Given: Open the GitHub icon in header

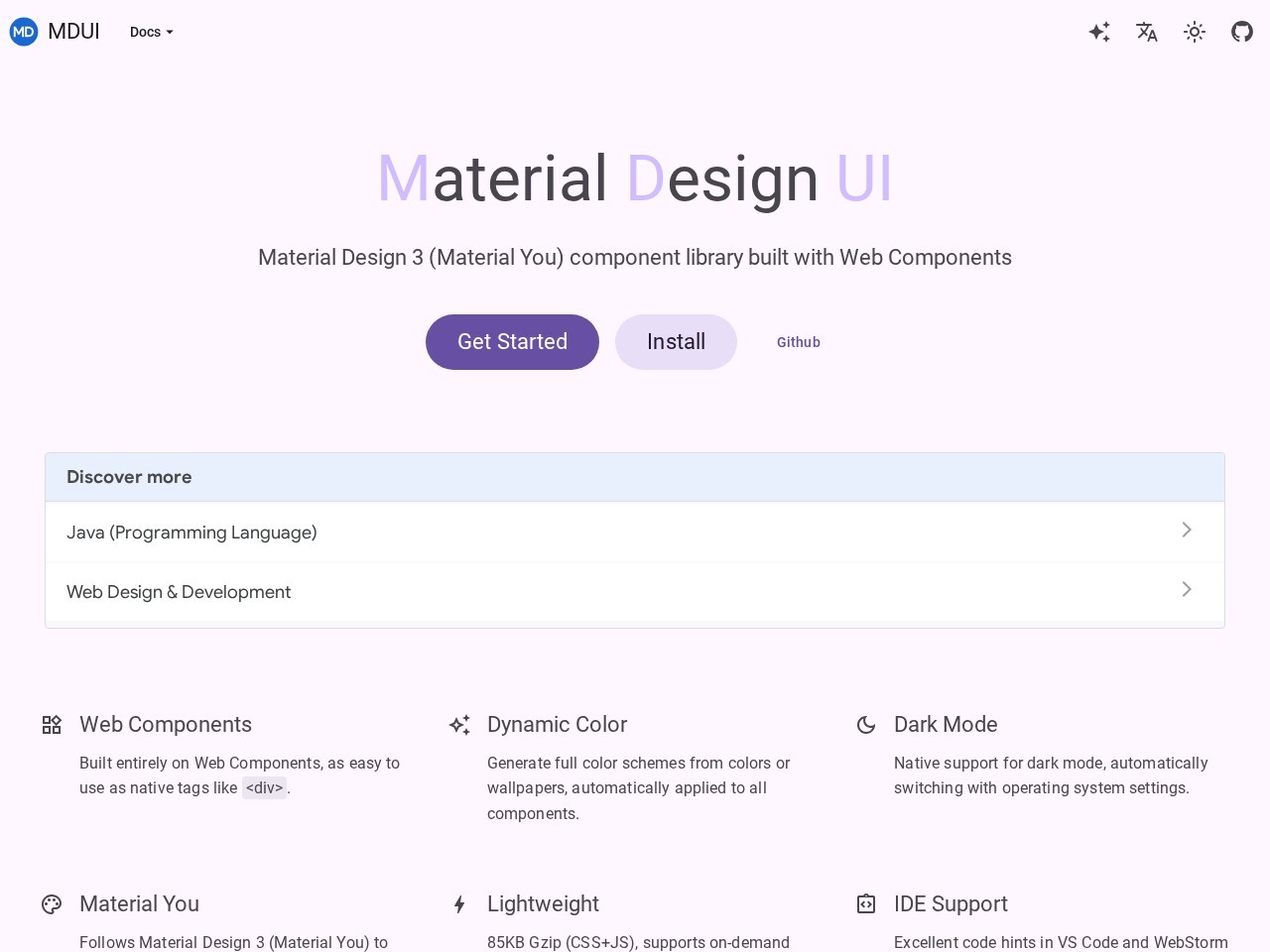Looking at the screenshot, I should tap(1242, 32).
